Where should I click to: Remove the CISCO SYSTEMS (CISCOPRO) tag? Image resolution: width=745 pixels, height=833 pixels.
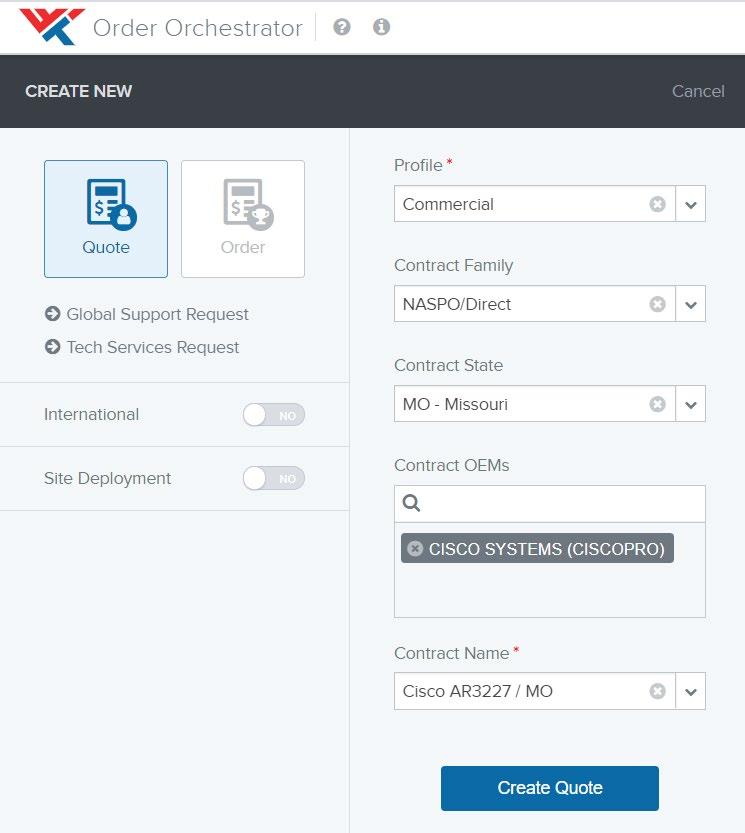click(415, 548)
